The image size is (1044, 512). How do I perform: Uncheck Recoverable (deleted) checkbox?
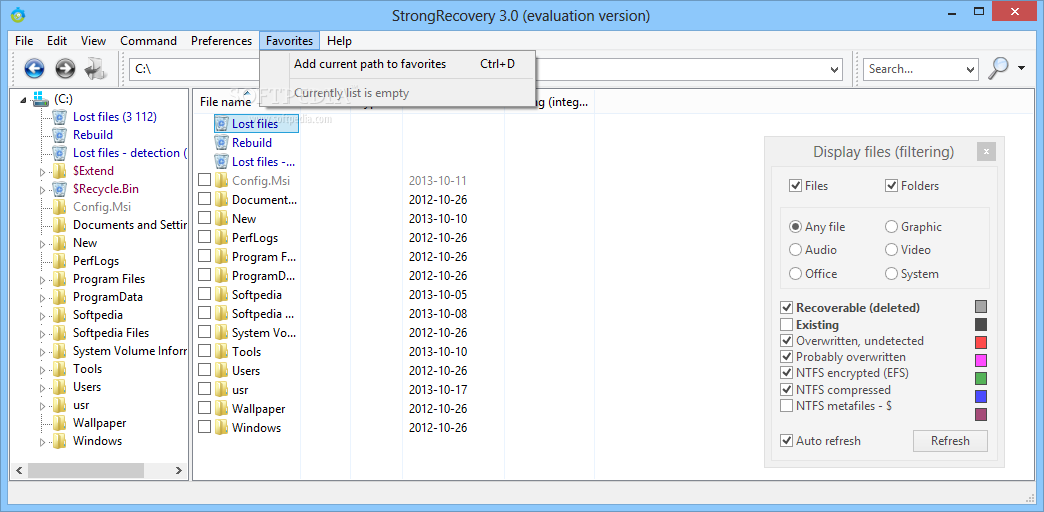click(786, 308)
